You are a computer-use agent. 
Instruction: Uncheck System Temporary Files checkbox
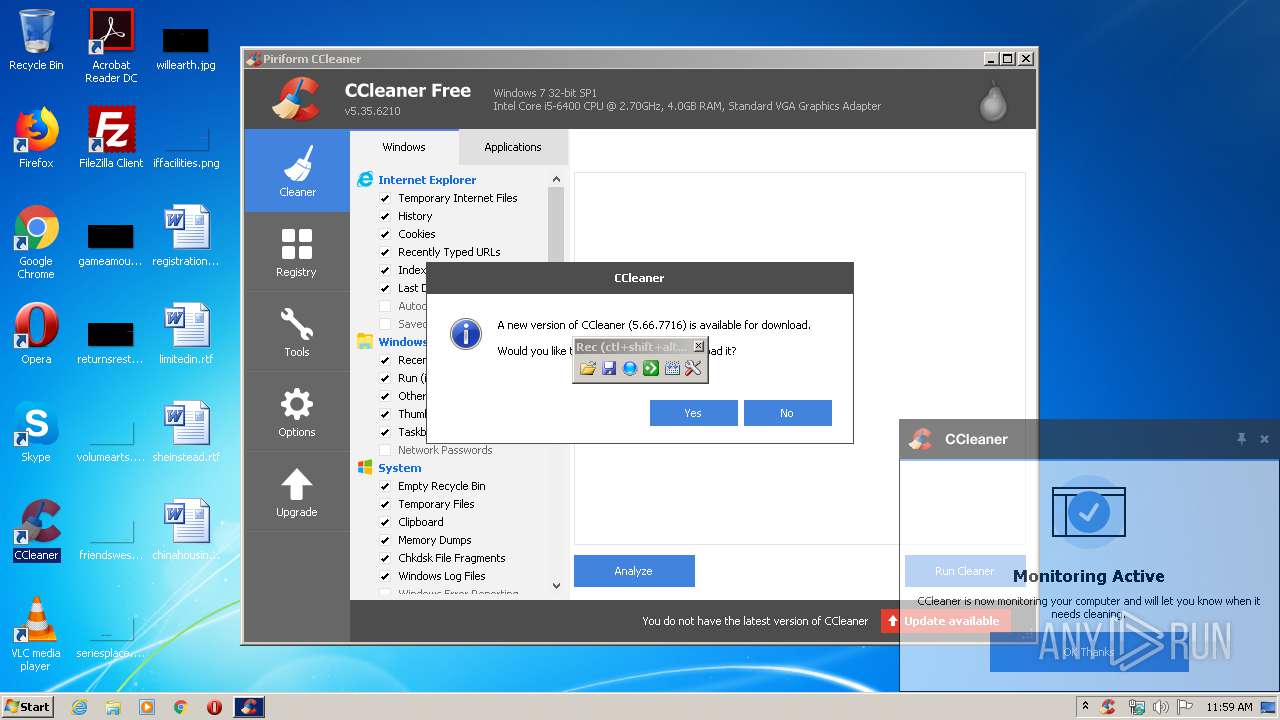click(385, 504)
